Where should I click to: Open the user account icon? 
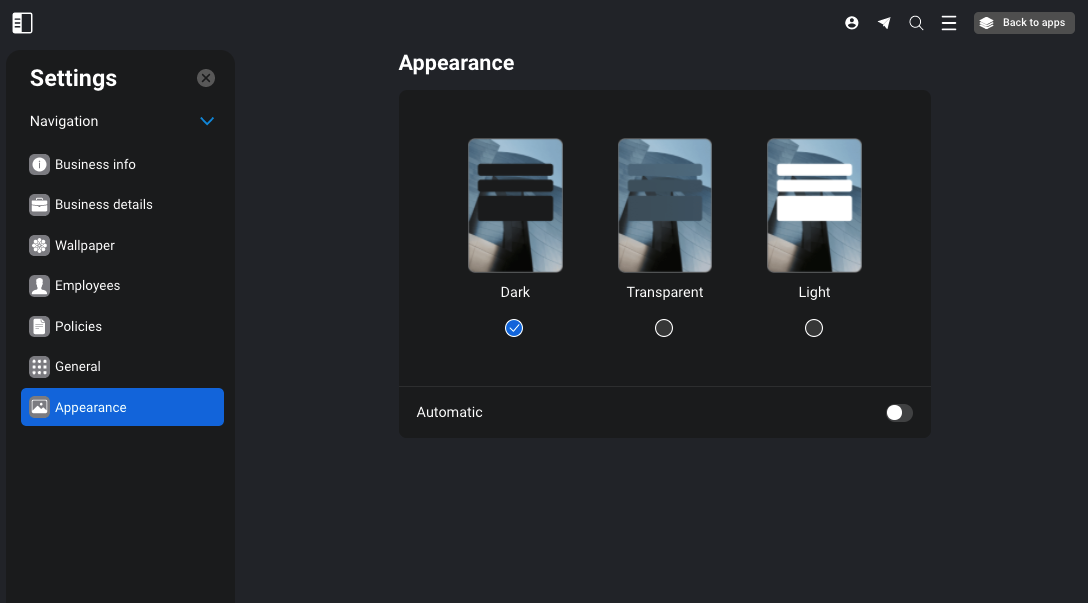pos(851,23)
